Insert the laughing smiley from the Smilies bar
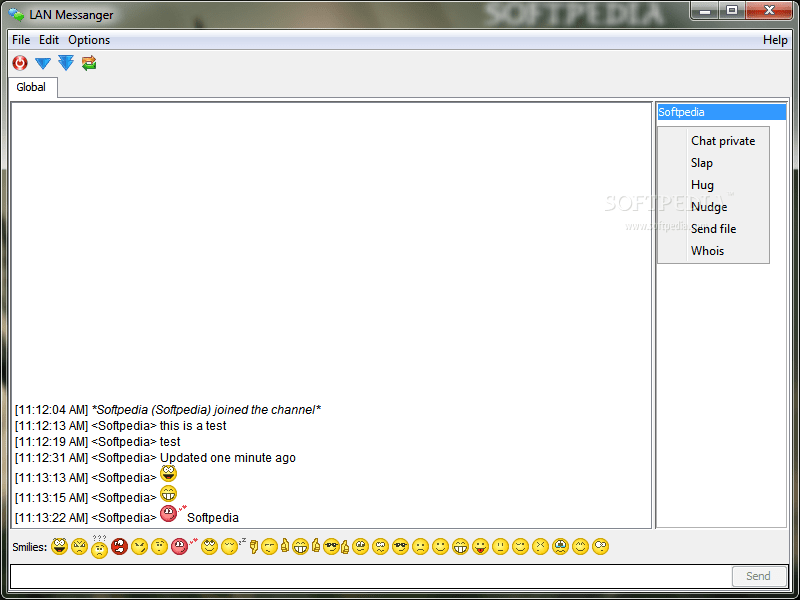 coord(57,547)
